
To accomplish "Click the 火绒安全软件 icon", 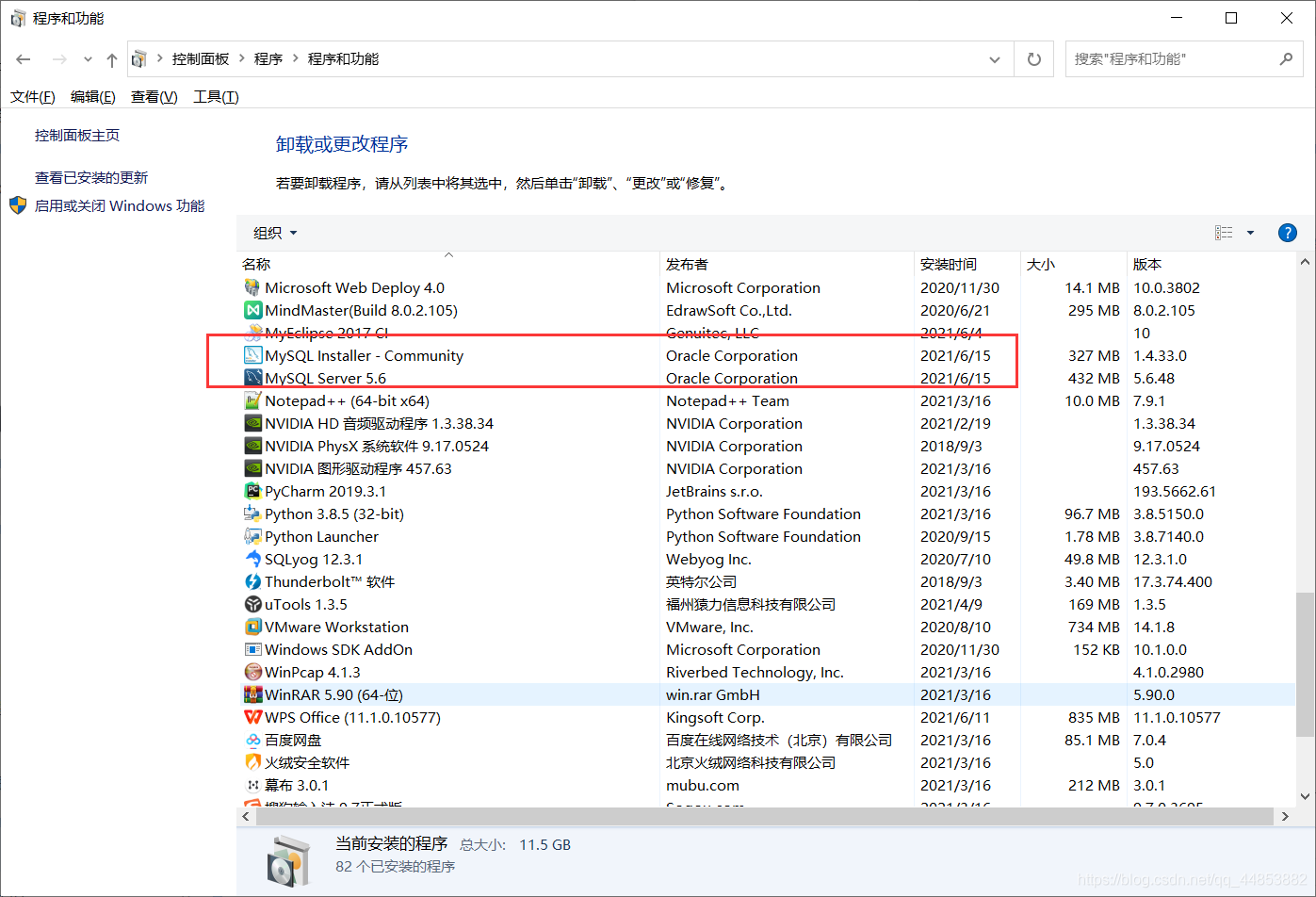I will tap(252, 762).
